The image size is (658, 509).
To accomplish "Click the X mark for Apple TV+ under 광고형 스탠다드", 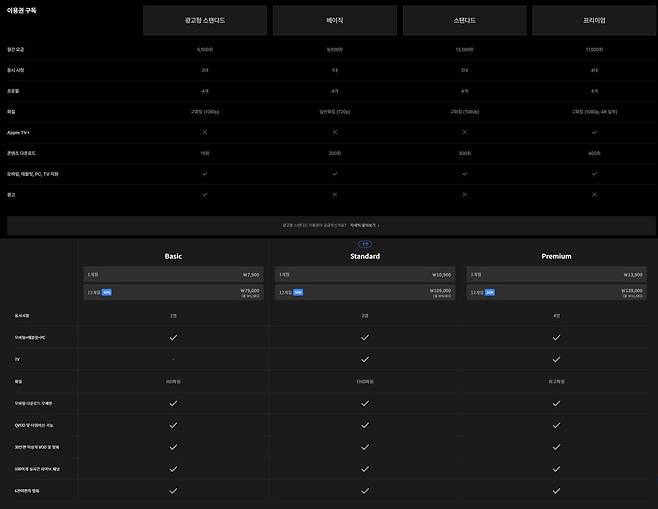I will [x=205, y=132].
